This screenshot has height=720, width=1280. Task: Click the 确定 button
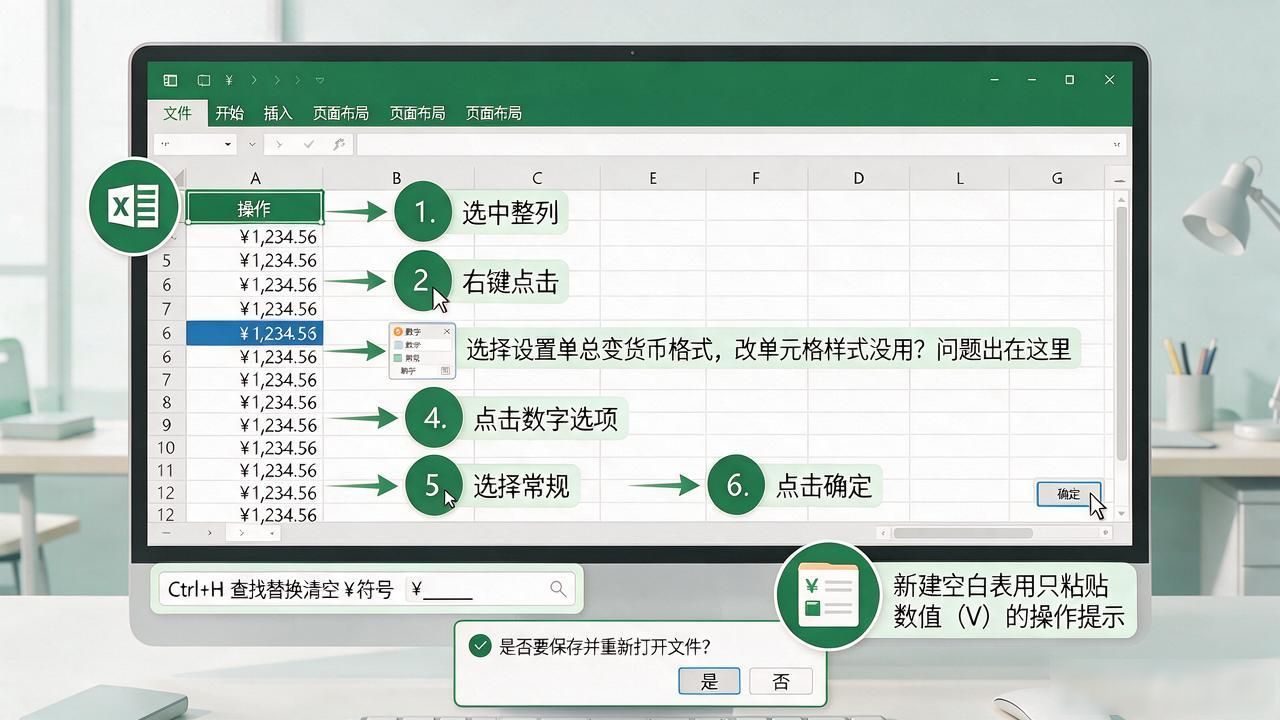(1068, 494)
